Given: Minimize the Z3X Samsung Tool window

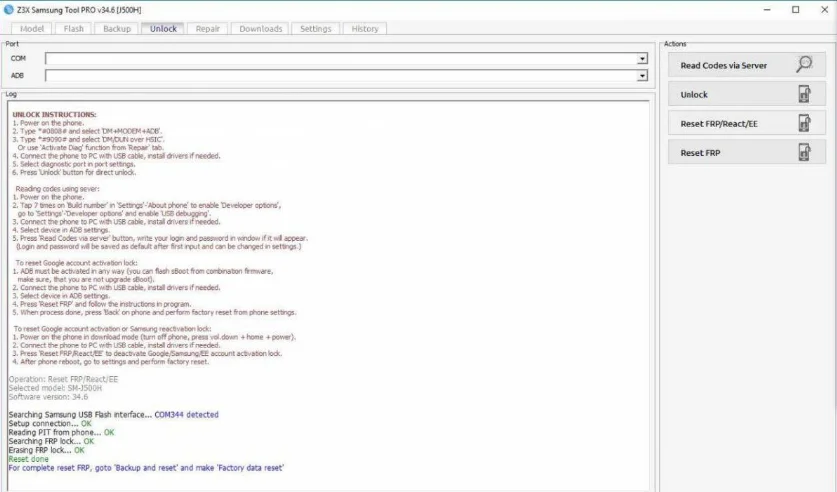Looking at the screenshot, I should (767, 10).
